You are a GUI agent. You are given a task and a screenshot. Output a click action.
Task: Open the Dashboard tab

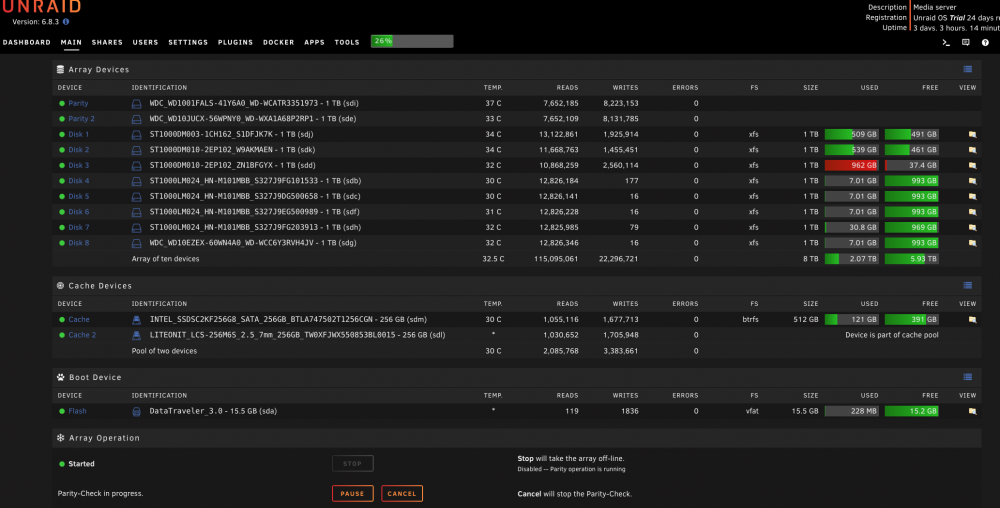(27, 42)
